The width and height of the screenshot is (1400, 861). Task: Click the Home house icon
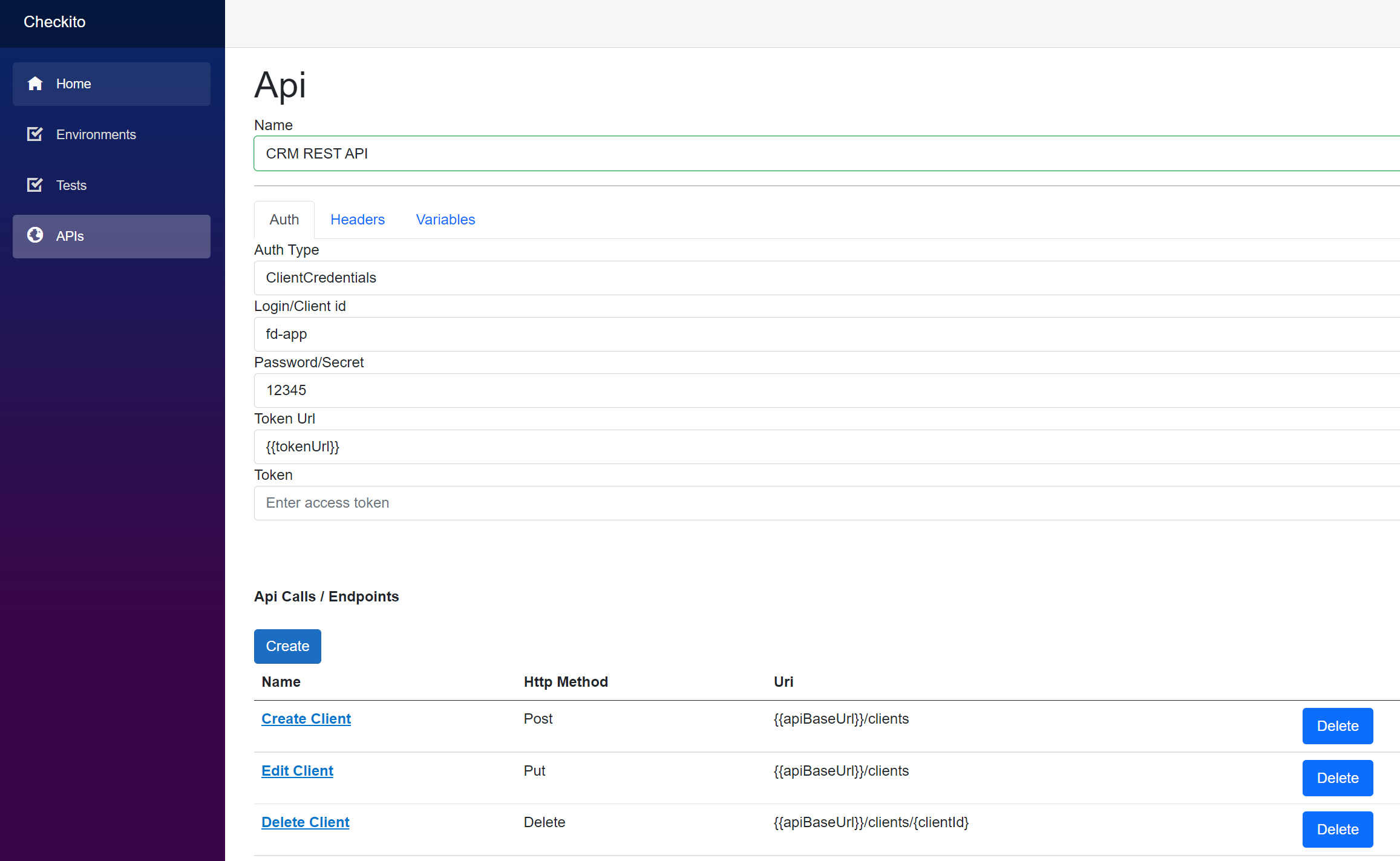(35, 83)
